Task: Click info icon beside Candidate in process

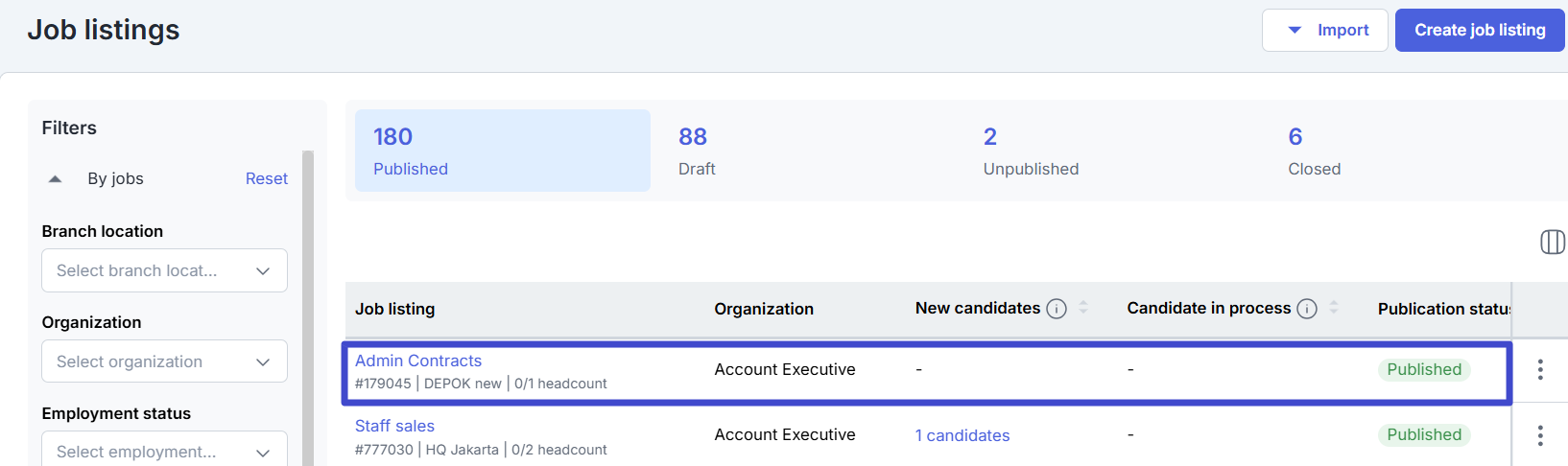Action: click(1307, 309)
